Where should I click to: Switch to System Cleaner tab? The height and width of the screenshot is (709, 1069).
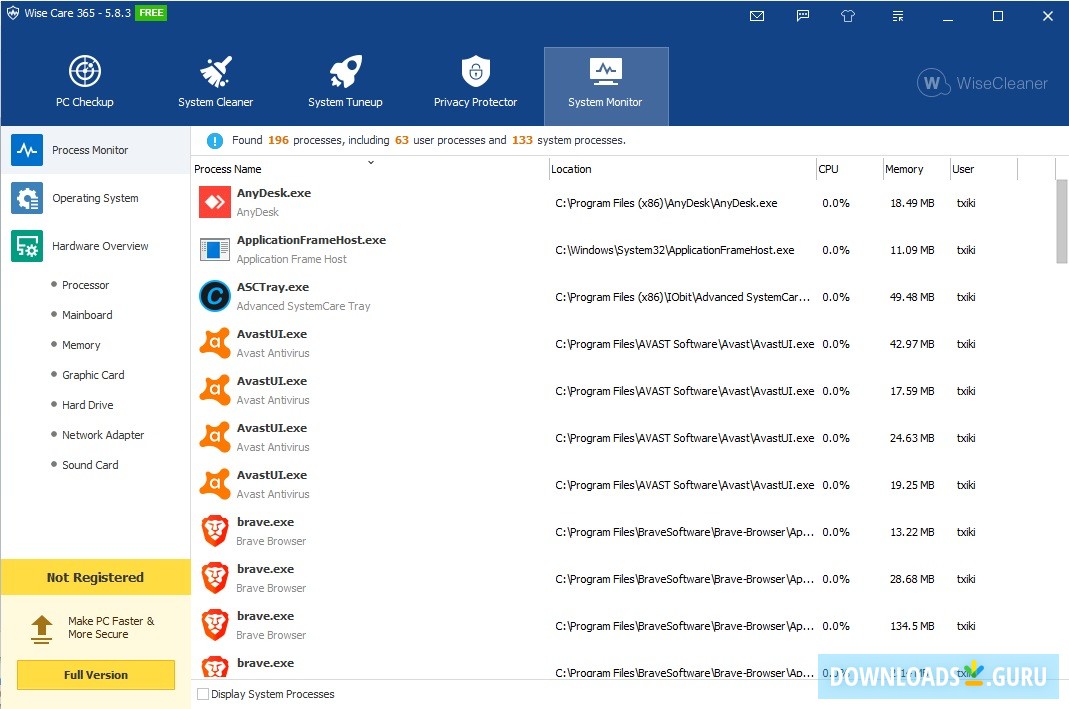215,82
